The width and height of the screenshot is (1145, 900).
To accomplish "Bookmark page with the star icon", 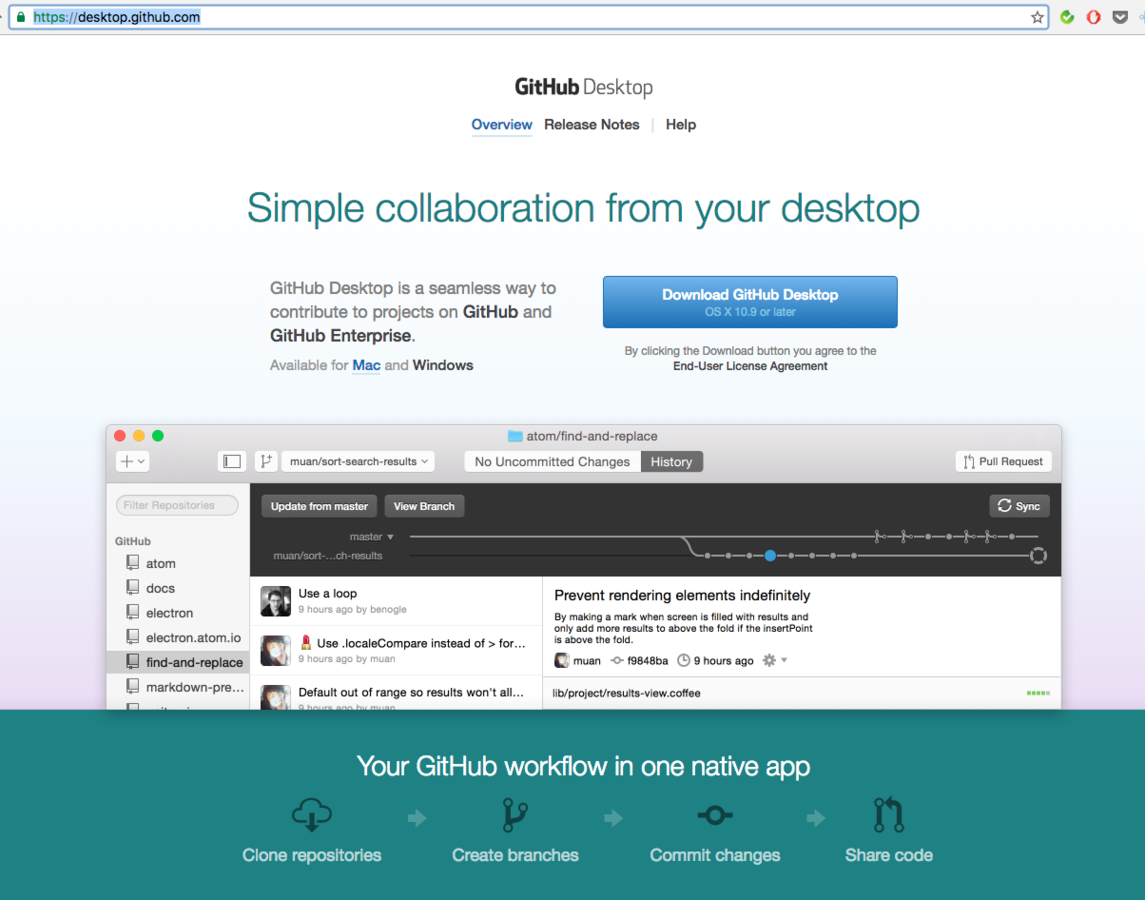I will tap(1037, 18).
